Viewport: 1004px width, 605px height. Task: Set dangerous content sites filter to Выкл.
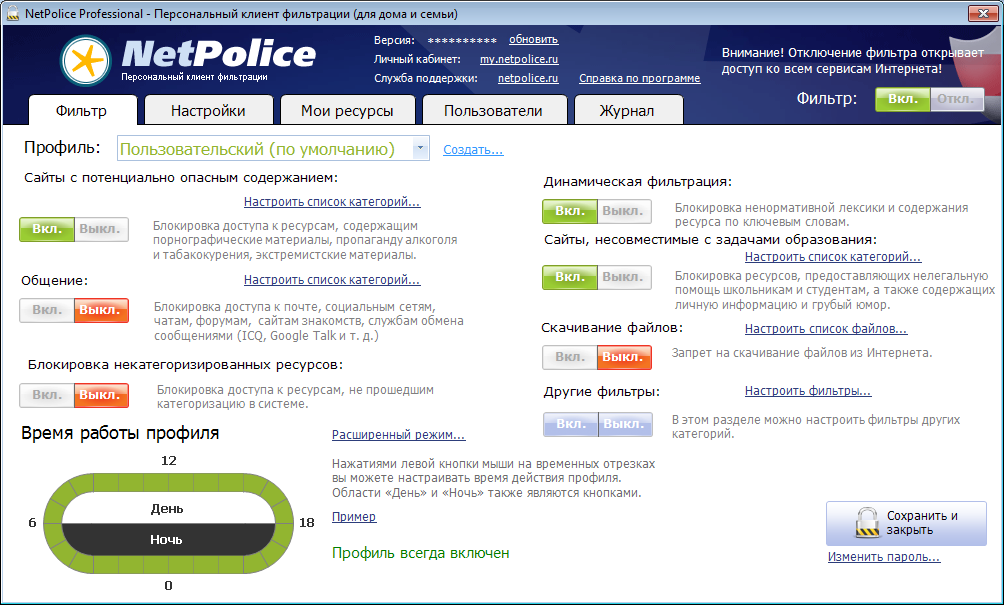tap(101, 229)
